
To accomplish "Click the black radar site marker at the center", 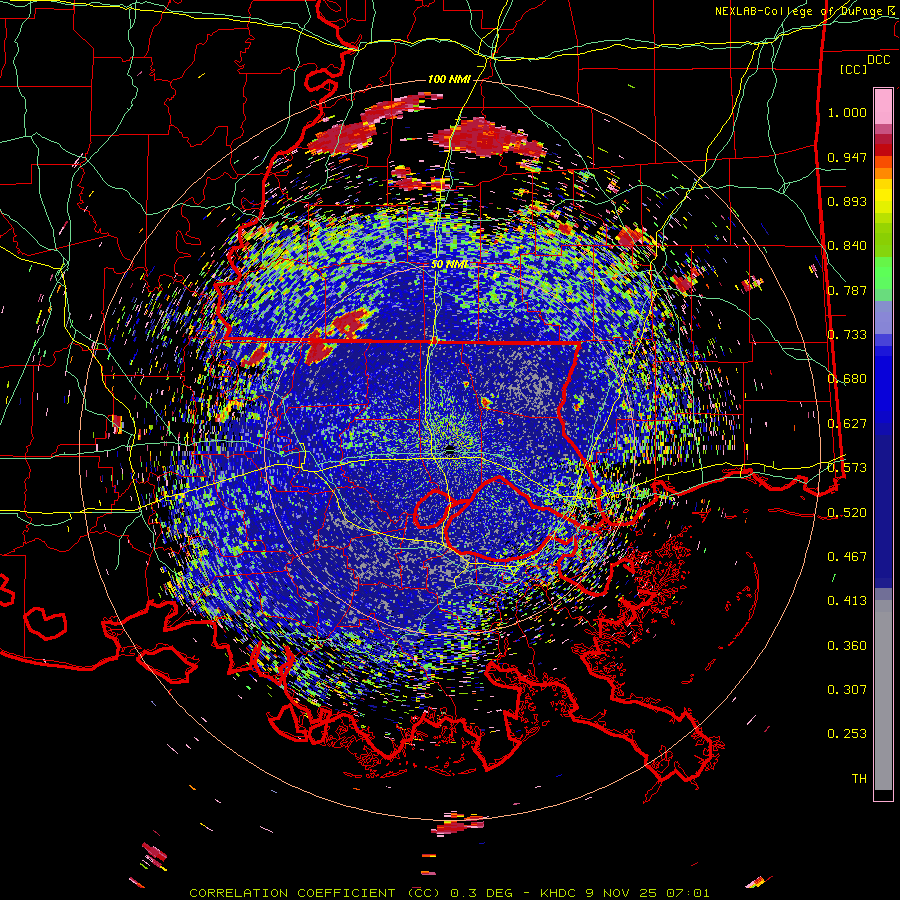I will (x=450, y=449).
